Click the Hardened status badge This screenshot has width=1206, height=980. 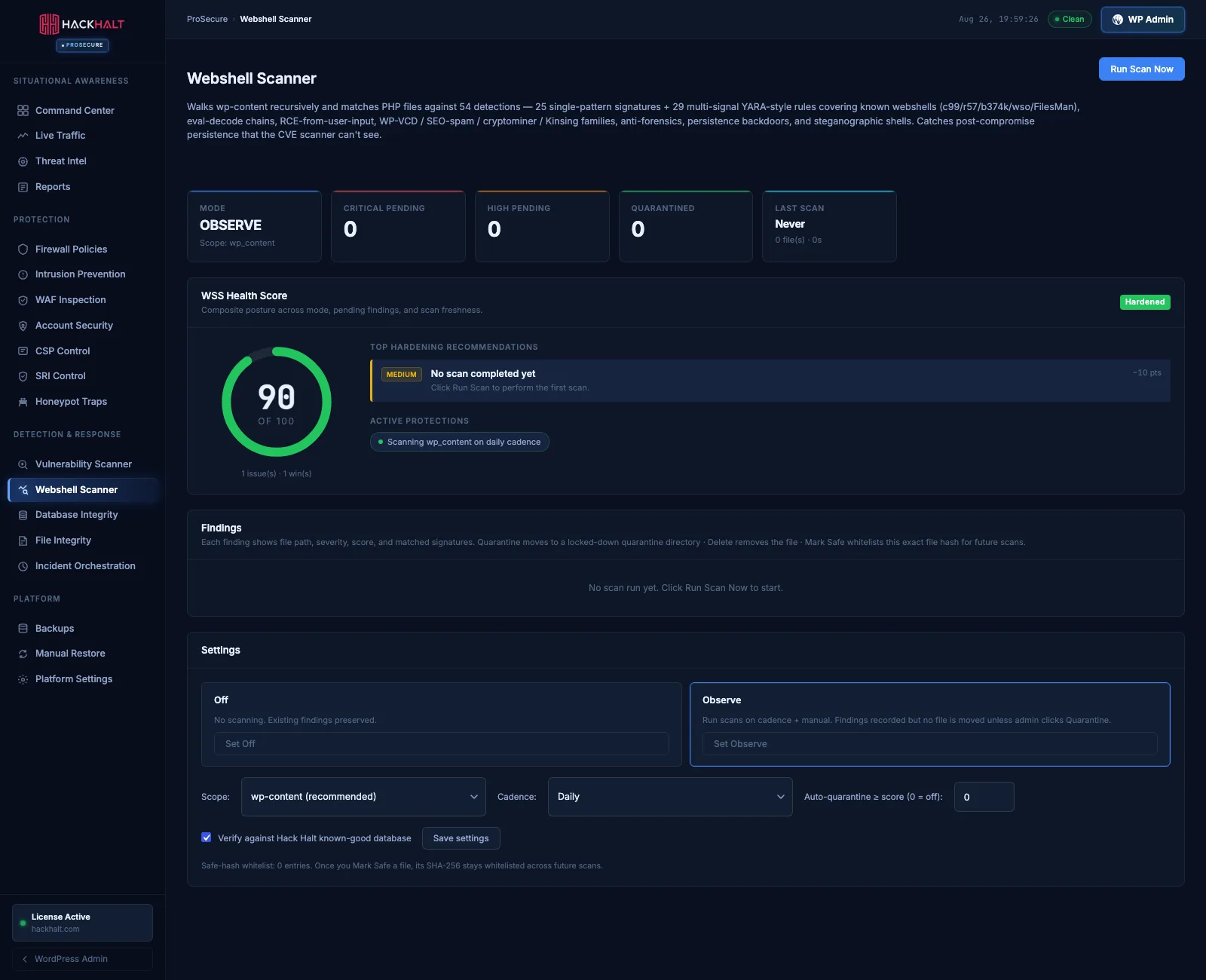point(1145,302)
